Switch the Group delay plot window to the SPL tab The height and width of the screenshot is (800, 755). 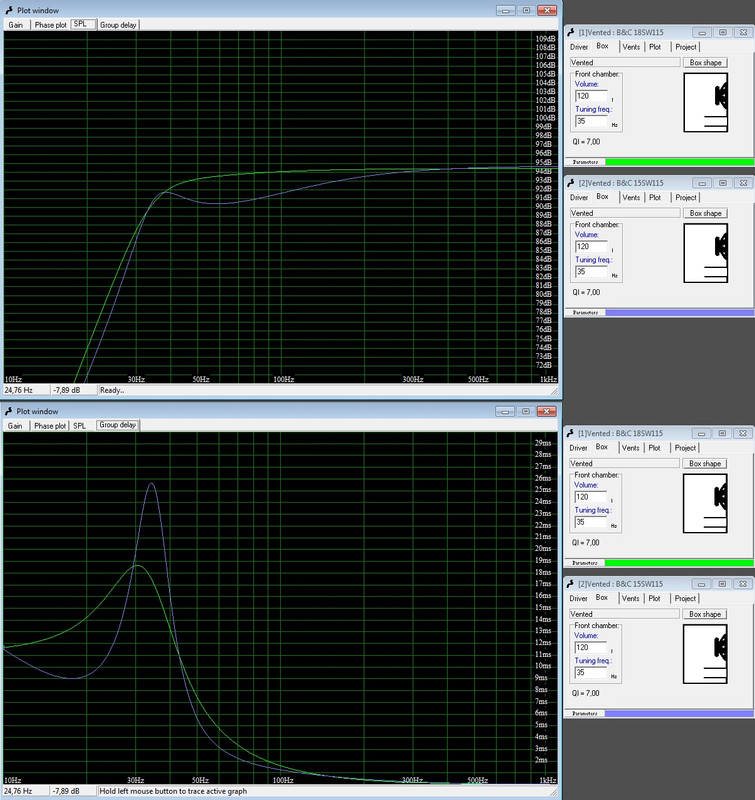pos(80,426)
